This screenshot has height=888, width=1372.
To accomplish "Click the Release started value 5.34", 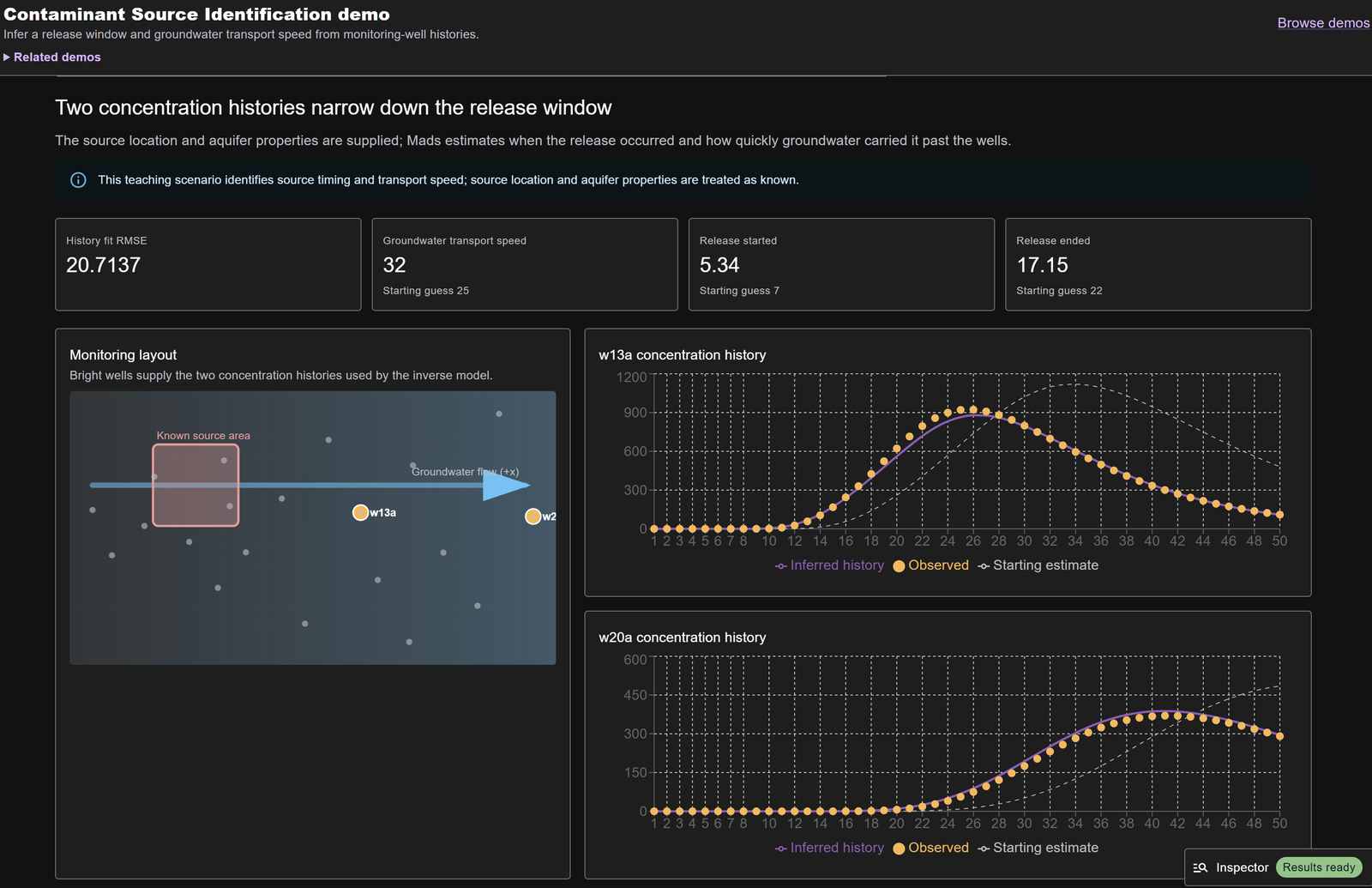I will [719, 265].
